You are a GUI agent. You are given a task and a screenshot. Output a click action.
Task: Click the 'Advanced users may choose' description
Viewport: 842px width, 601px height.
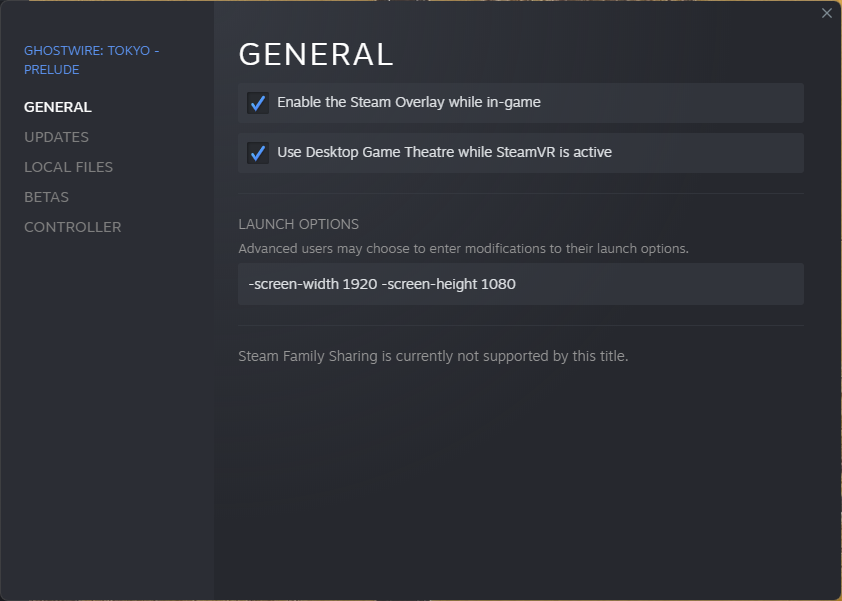click(x=463, y=248)
